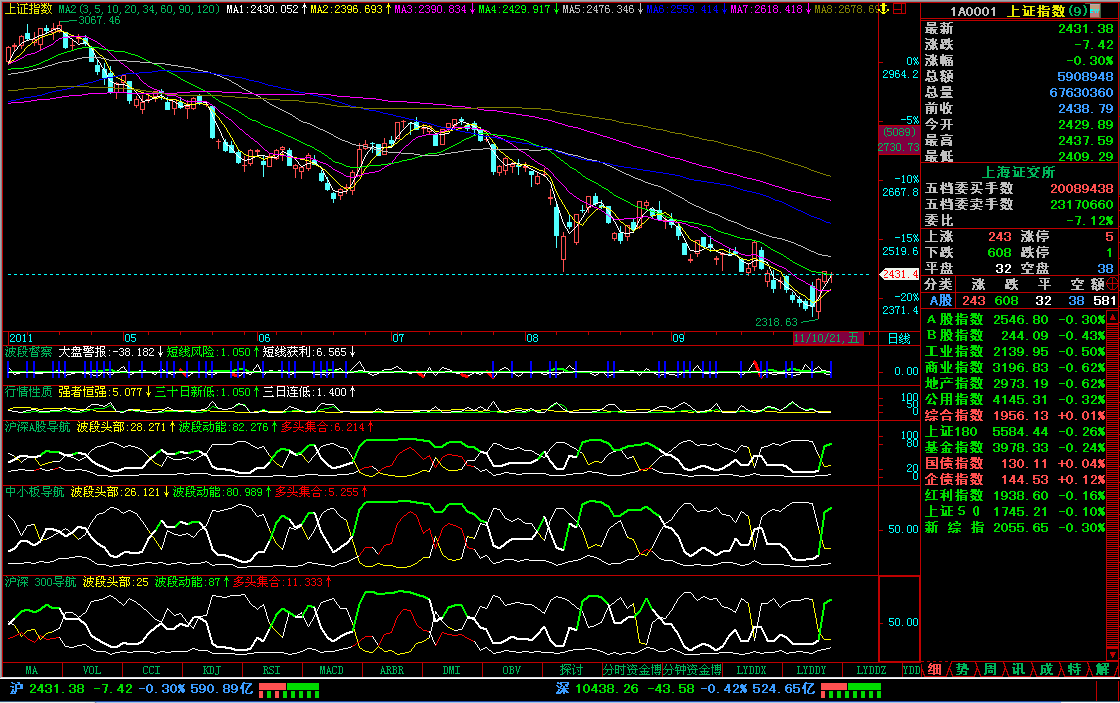This screenshot has width=1120, height=703.
Task: Select the 综合指数 row
Action: (1016, 415)
